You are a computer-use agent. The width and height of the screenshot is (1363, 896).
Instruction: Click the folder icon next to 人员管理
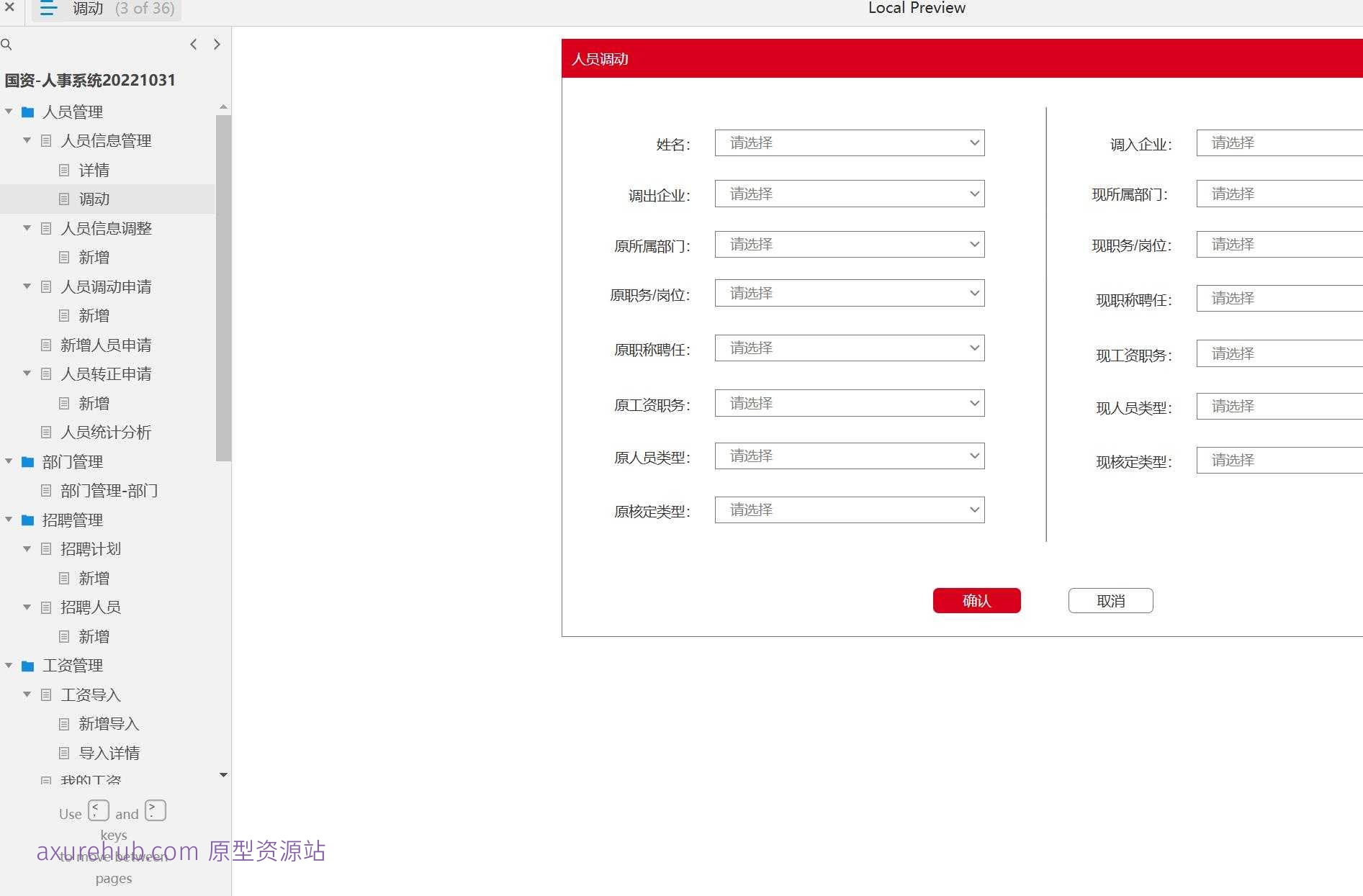click(27, 112)
